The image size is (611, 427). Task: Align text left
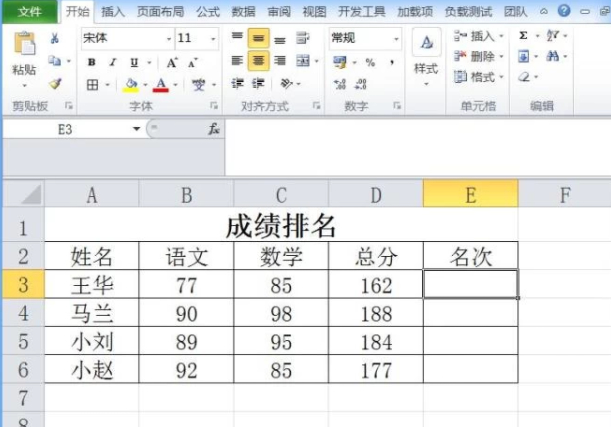237,61
